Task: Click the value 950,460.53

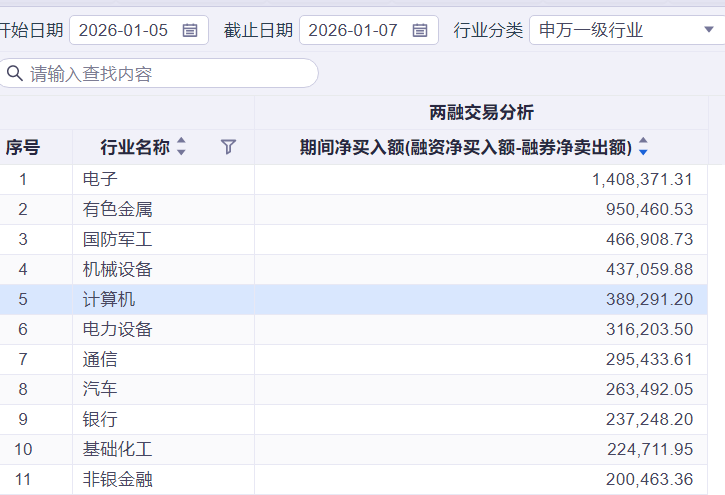Action: pos(649,209)
